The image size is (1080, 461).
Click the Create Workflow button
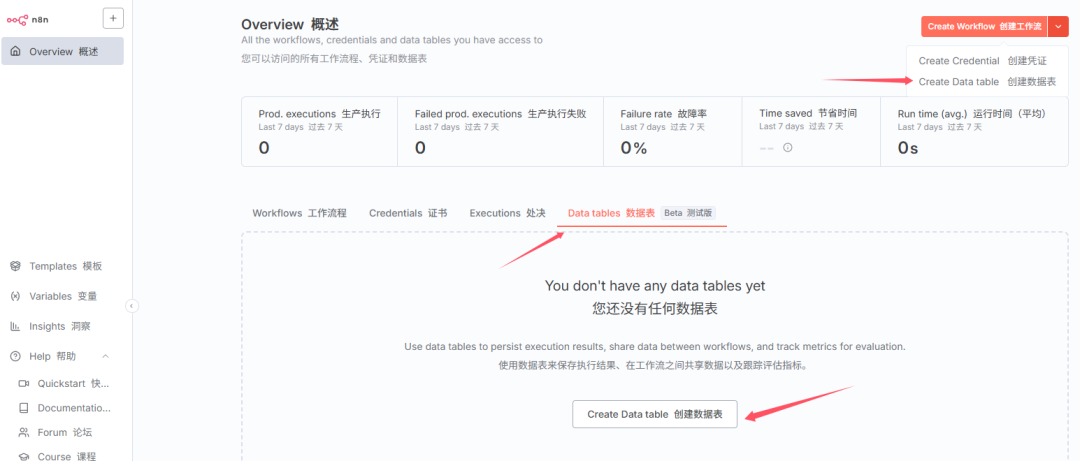[x=984, y=26]
